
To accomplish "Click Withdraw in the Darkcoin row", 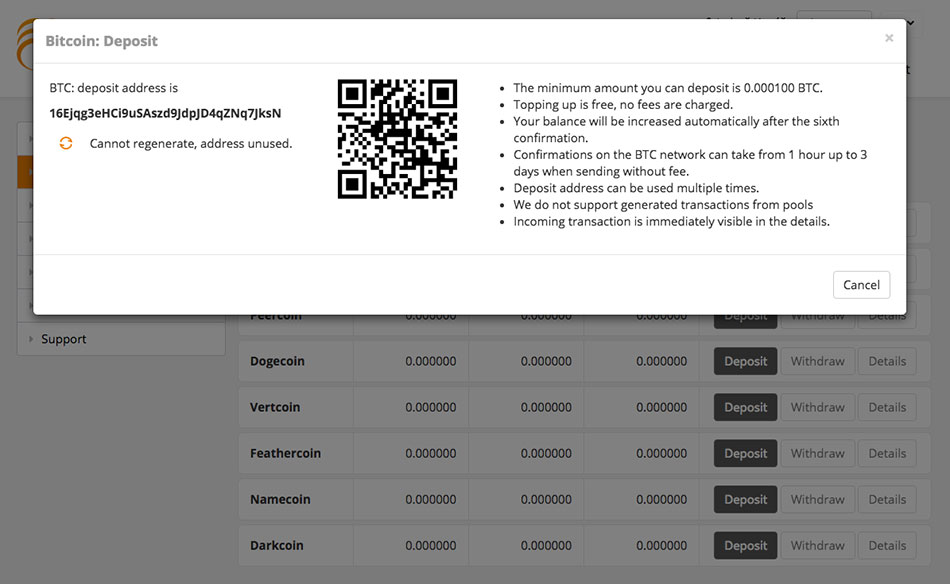I will [817, 545].
